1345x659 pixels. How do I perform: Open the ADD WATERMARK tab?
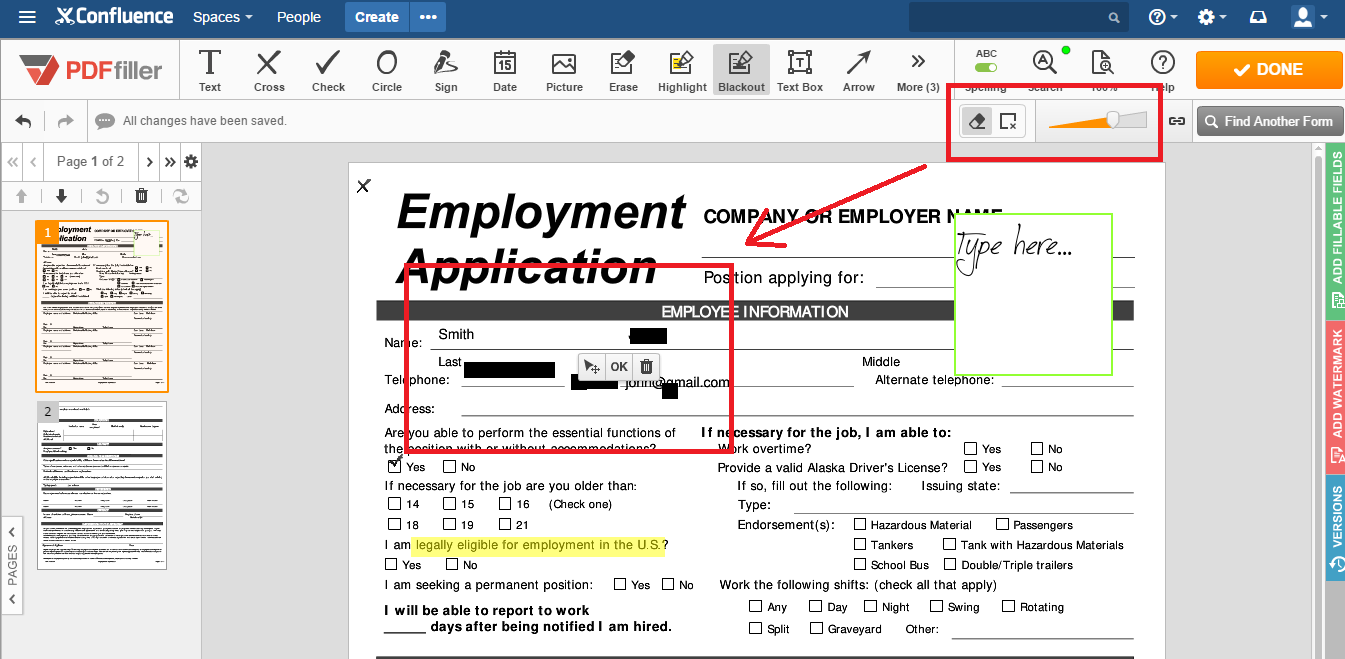click(x=1336, y=396)
